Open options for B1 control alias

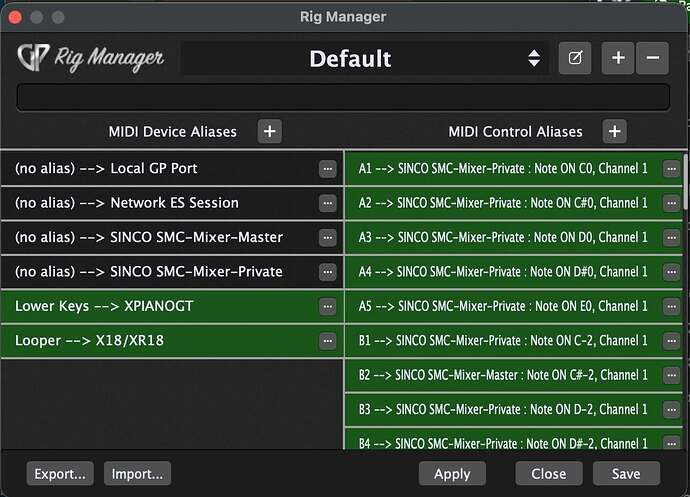coord(672,340)
